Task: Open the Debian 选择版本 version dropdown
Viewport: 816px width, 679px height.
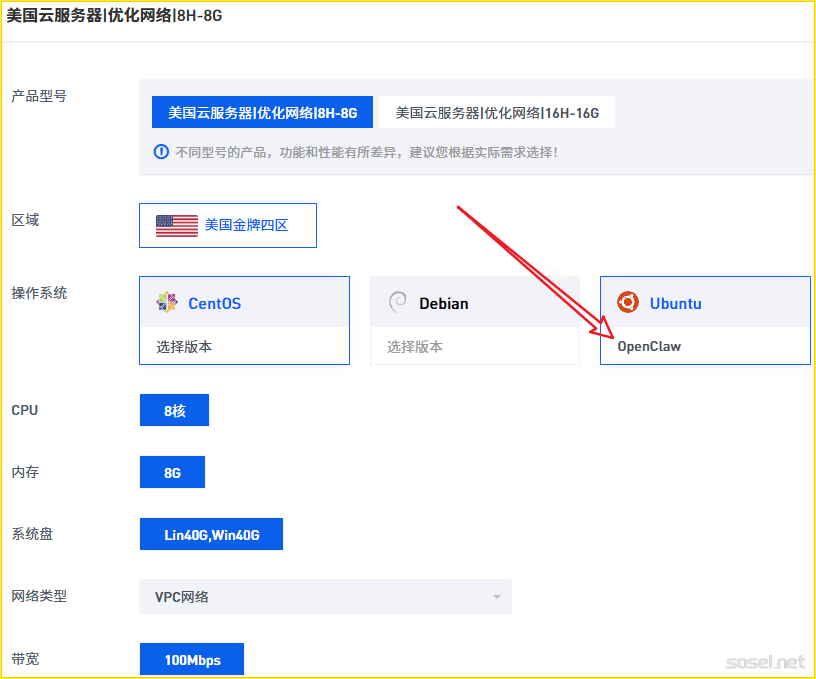Action: click(x=475, y=346)
